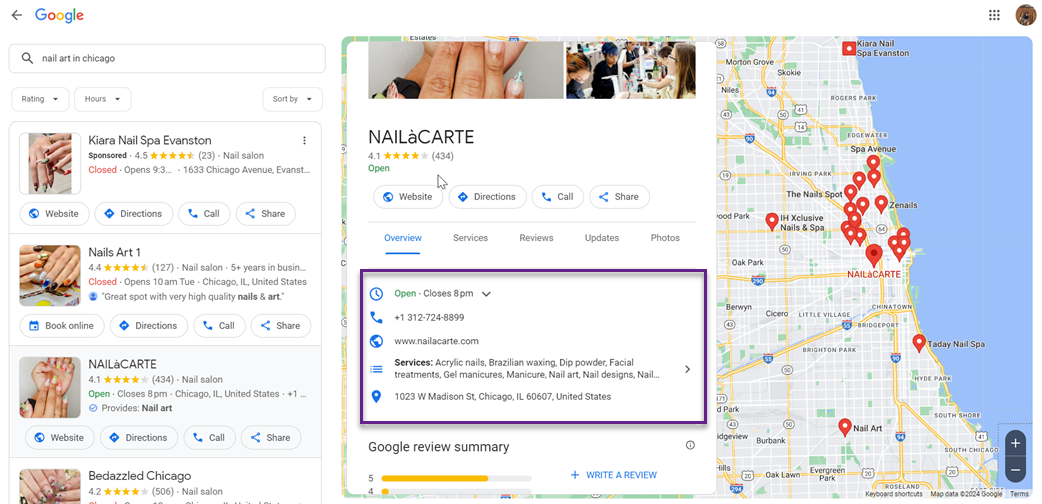This screenshot has height=504, width=1042.
Task: Open www.nailacarte.com link
Action: [x=437, y=341]
